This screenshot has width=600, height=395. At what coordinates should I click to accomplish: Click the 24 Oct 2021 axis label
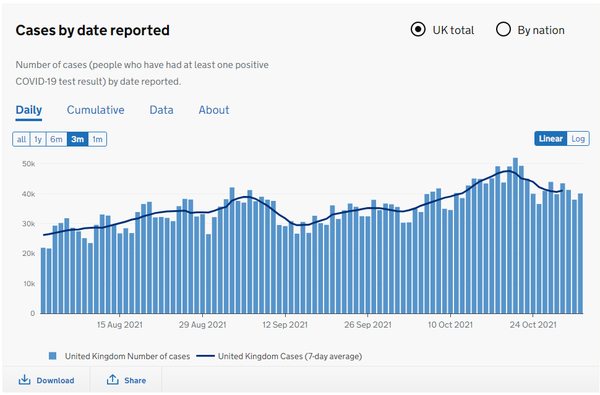coord(533,325)
